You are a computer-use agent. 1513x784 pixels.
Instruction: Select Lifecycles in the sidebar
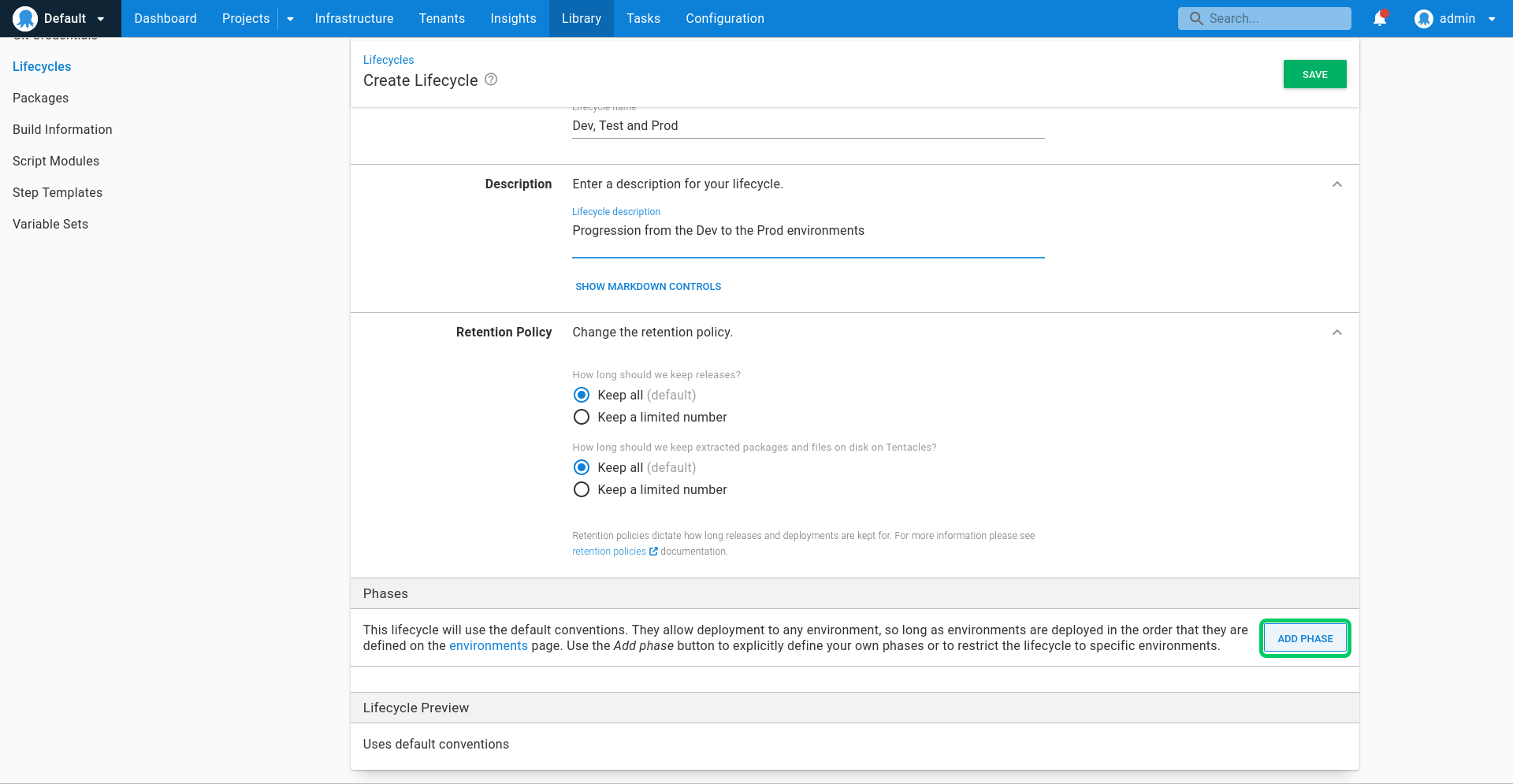[x=42, y=66]
